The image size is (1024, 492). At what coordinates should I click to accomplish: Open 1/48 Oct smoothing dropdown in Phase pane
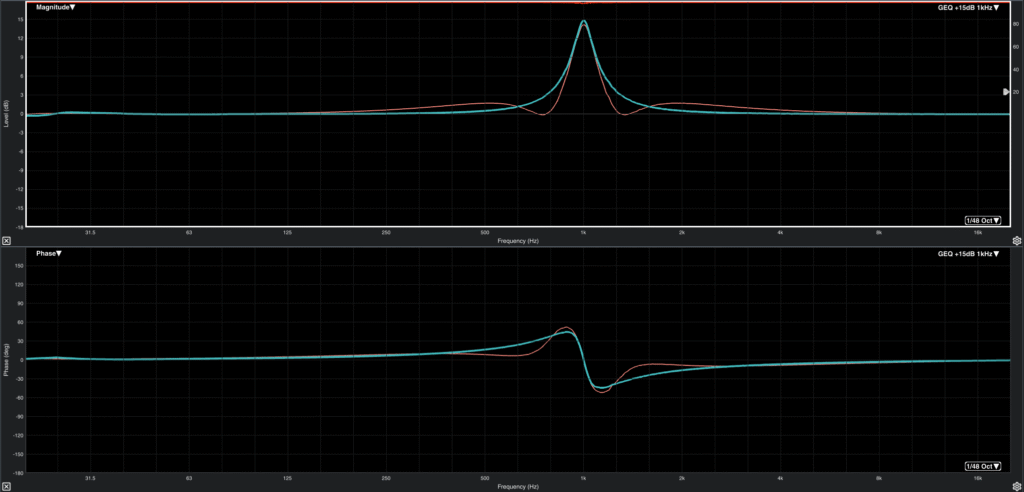[x=983, y=466]
